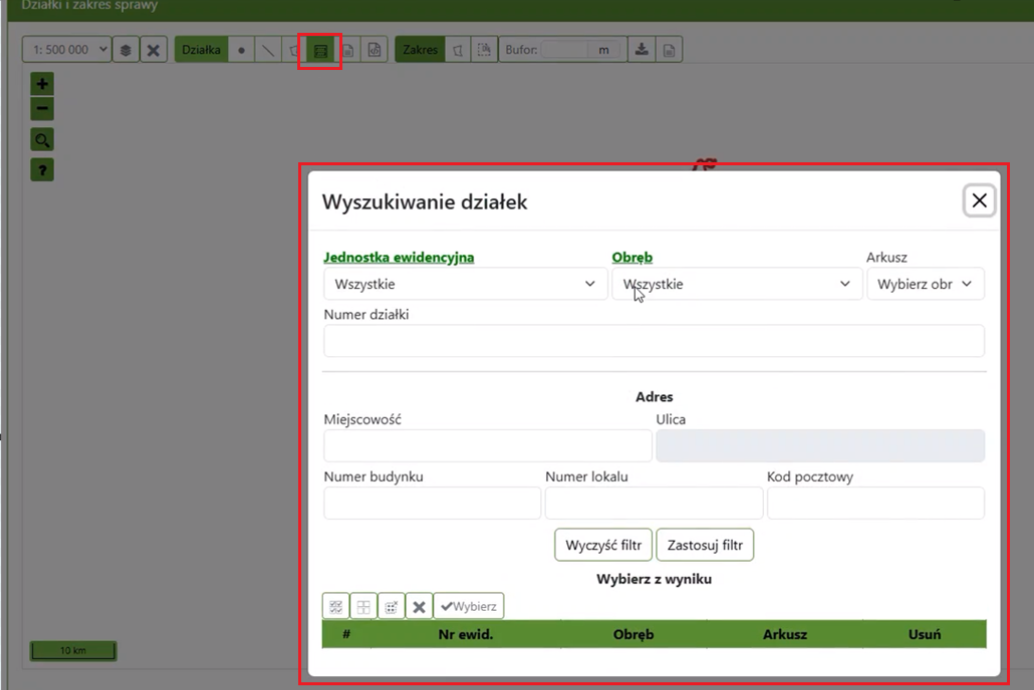Click the download icon next to Bufor

pos(642,50)
